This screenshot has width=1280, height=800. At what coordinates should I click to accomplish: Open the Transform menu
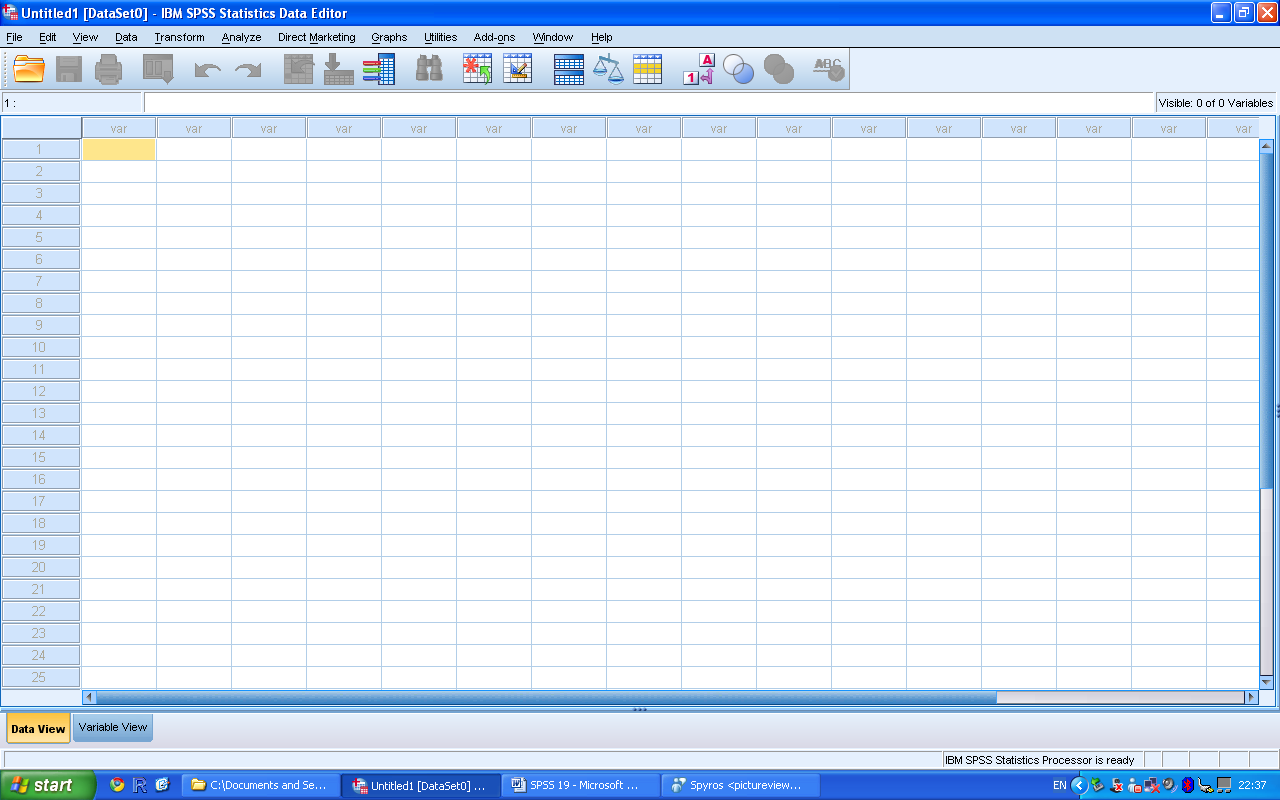tap(179, 37)
